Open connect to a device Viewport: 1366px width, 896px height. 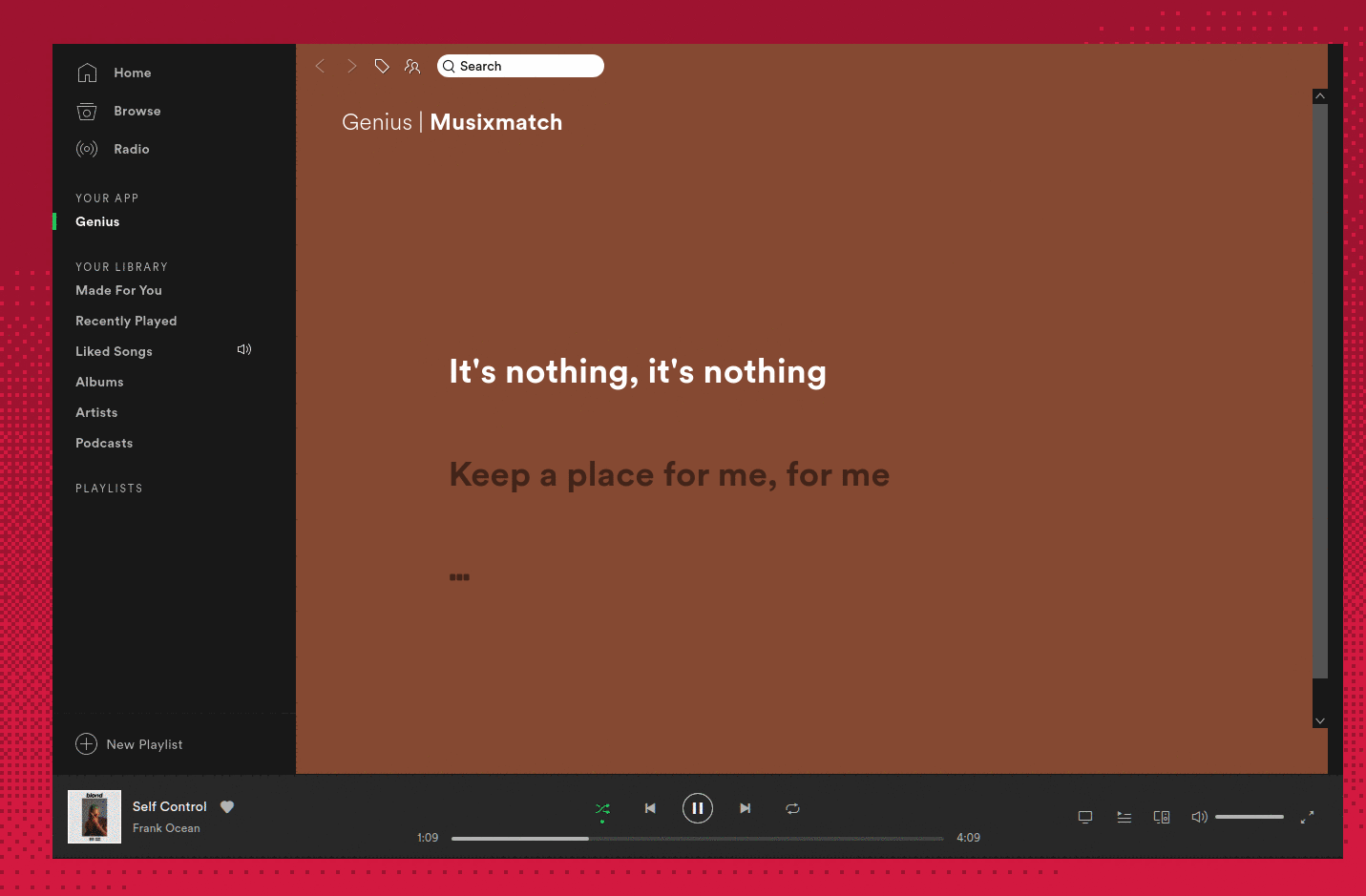tap(1162, 817)
